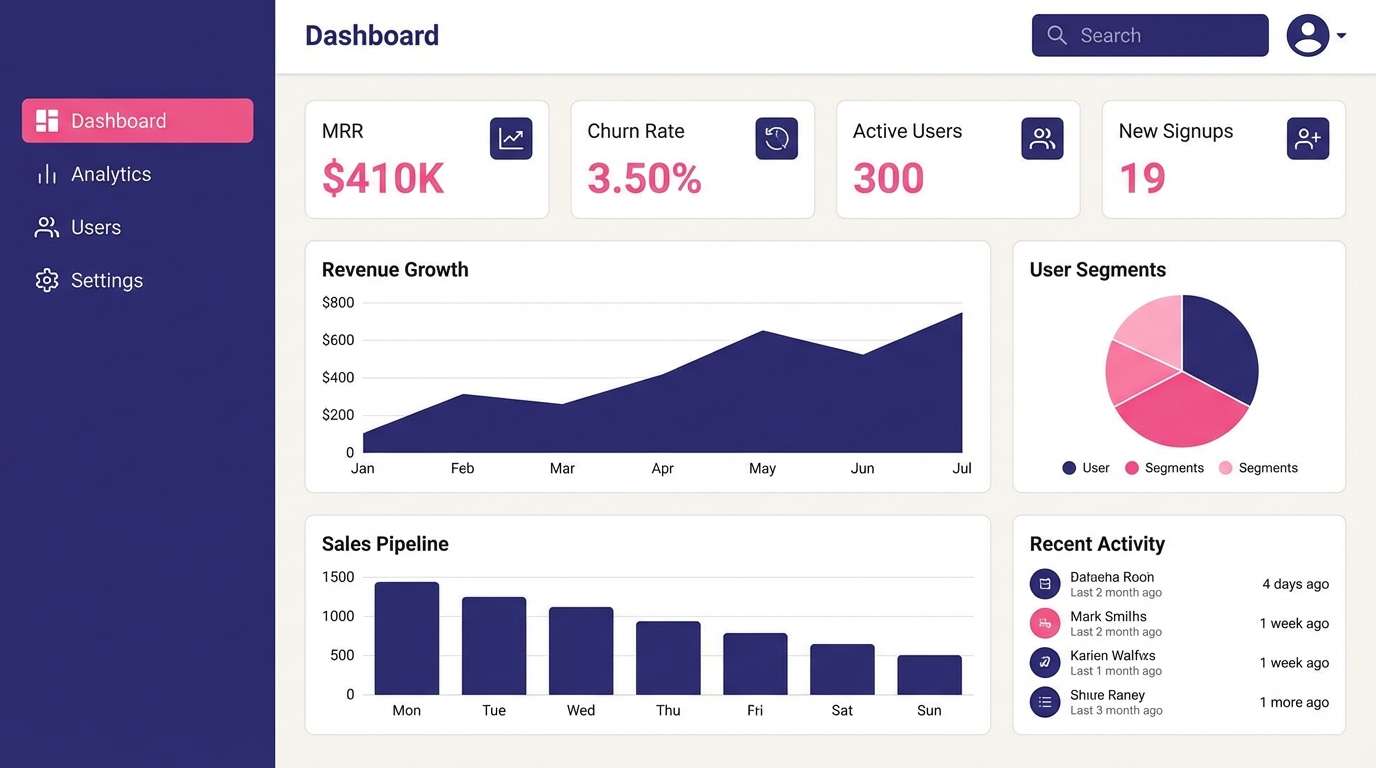Image resolution: width=1376 pixels, height=768 pixels.
Task: Click the search magnifier icon
Action: (x=1057, y=34)
